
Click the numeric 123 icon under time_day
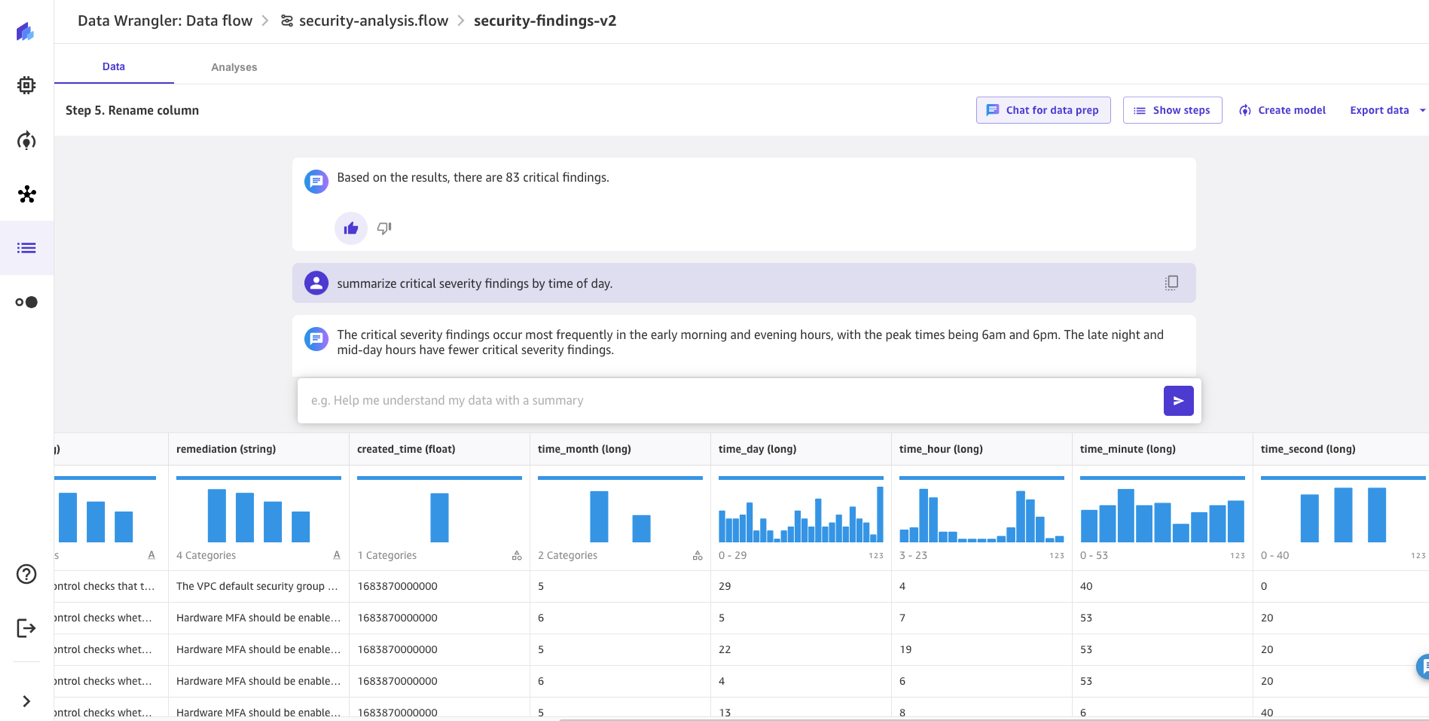(876, 556)
